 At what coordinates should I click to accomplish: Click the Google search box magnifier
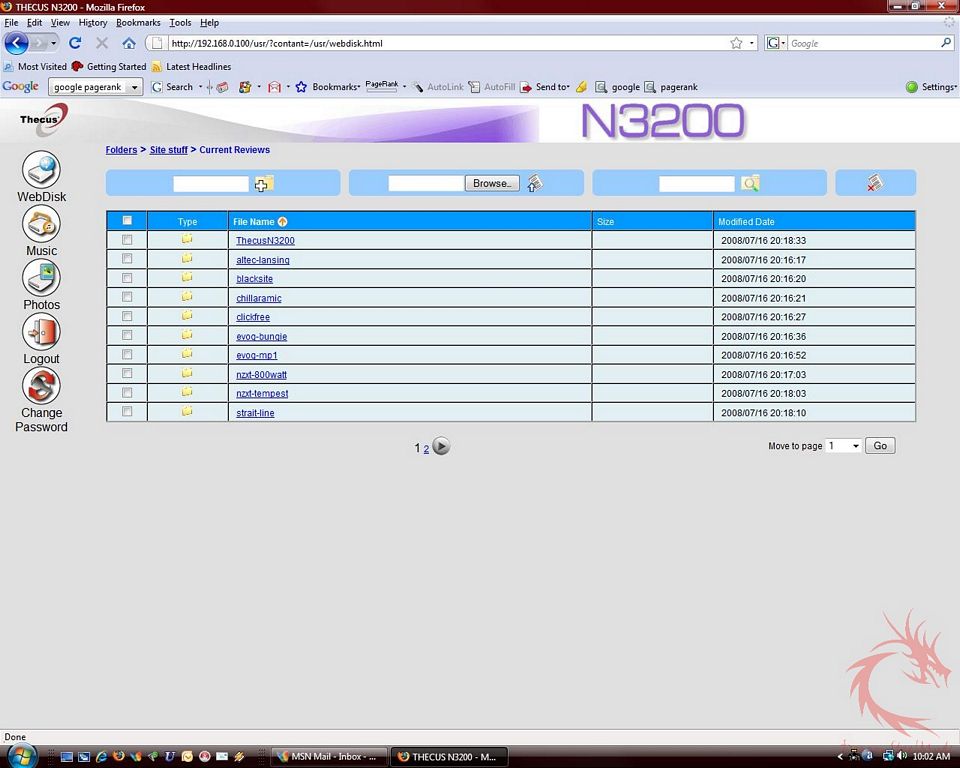[946, 43]
